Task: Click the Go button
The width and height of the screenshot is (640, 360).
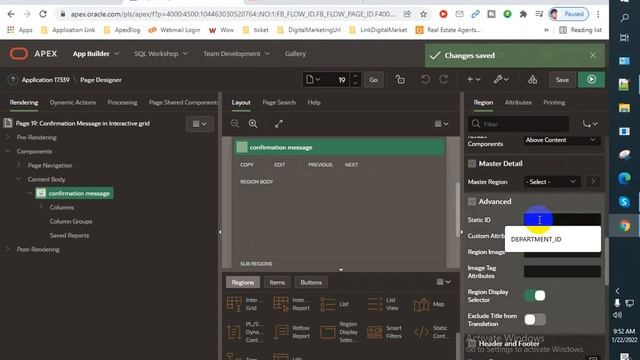Action: click(373, 80)
